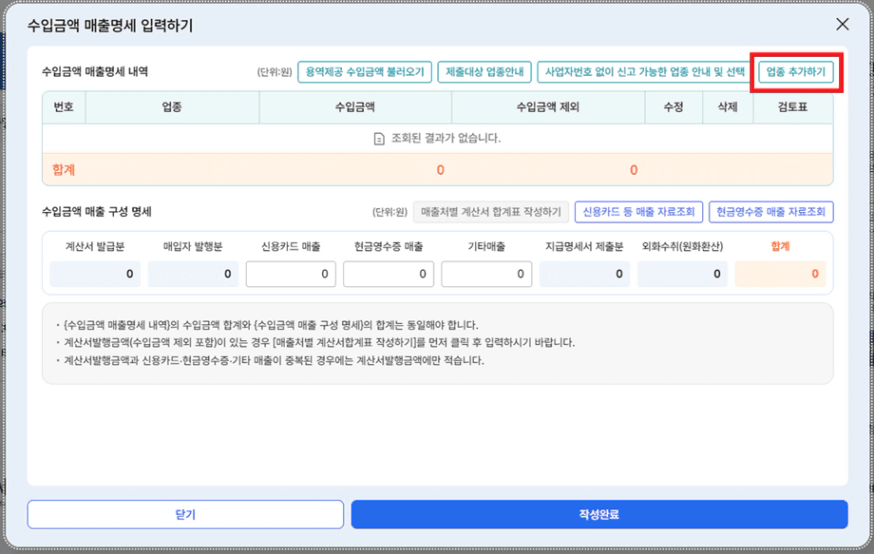
Task: Select 사업자번호 없이 신고 가능한 업종 안내 button
Action: tap(643, 73)
